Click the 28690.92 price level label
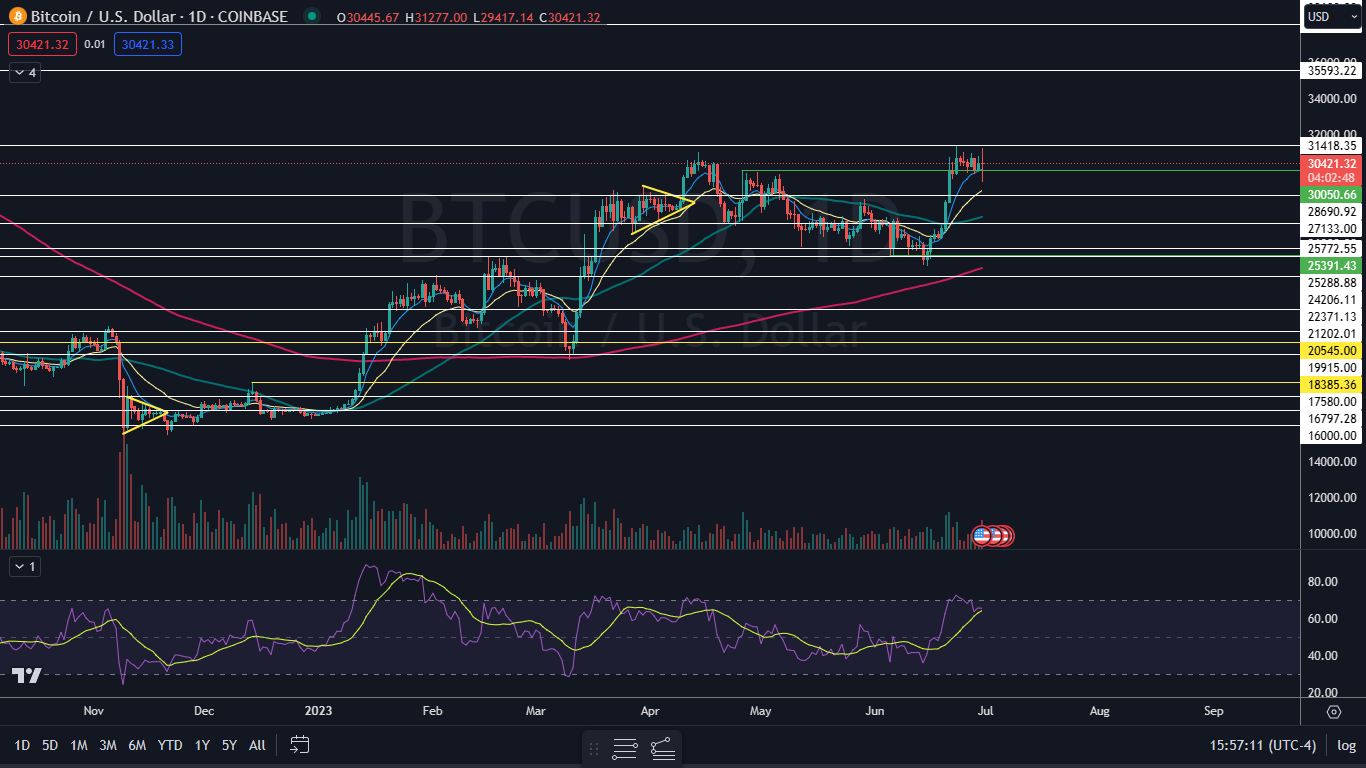Viewport: 1366px width, 768px height. [x=1332, y=212]
